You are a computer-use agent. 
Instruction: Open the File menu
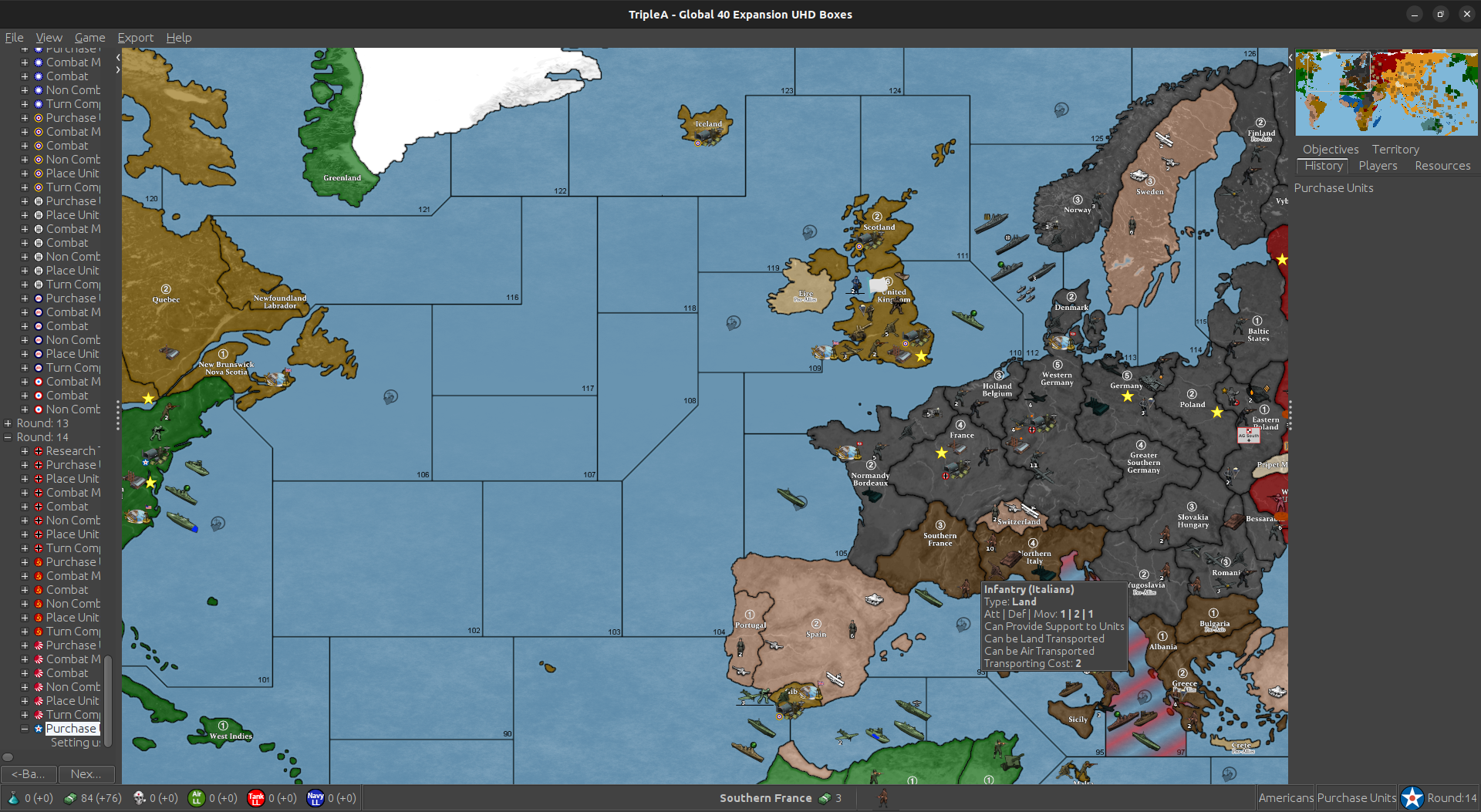(14, 38)
